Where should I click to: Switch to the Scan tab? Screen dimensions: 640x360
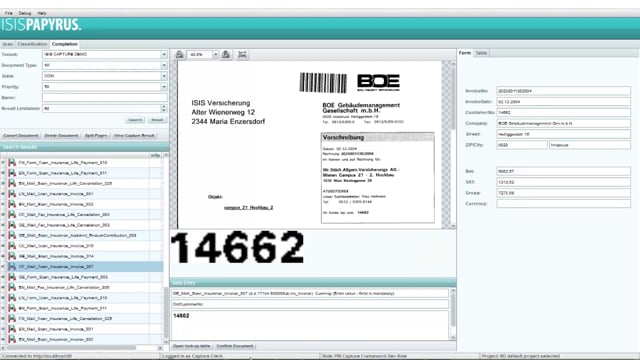(8, 44)
